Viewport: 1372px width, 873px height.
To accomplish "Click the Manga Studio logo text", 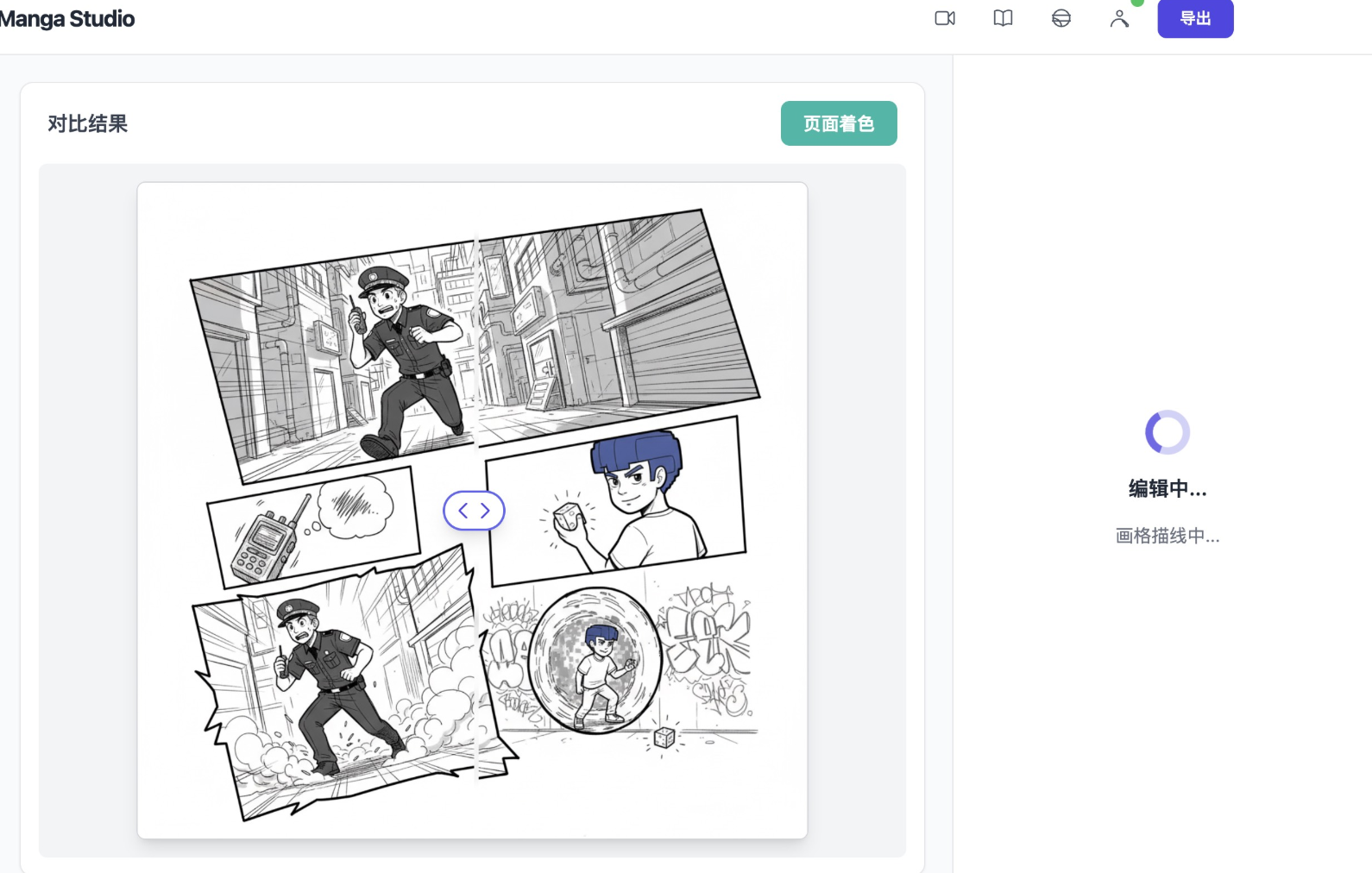I will pyautogui.click(x=67, y=19).
